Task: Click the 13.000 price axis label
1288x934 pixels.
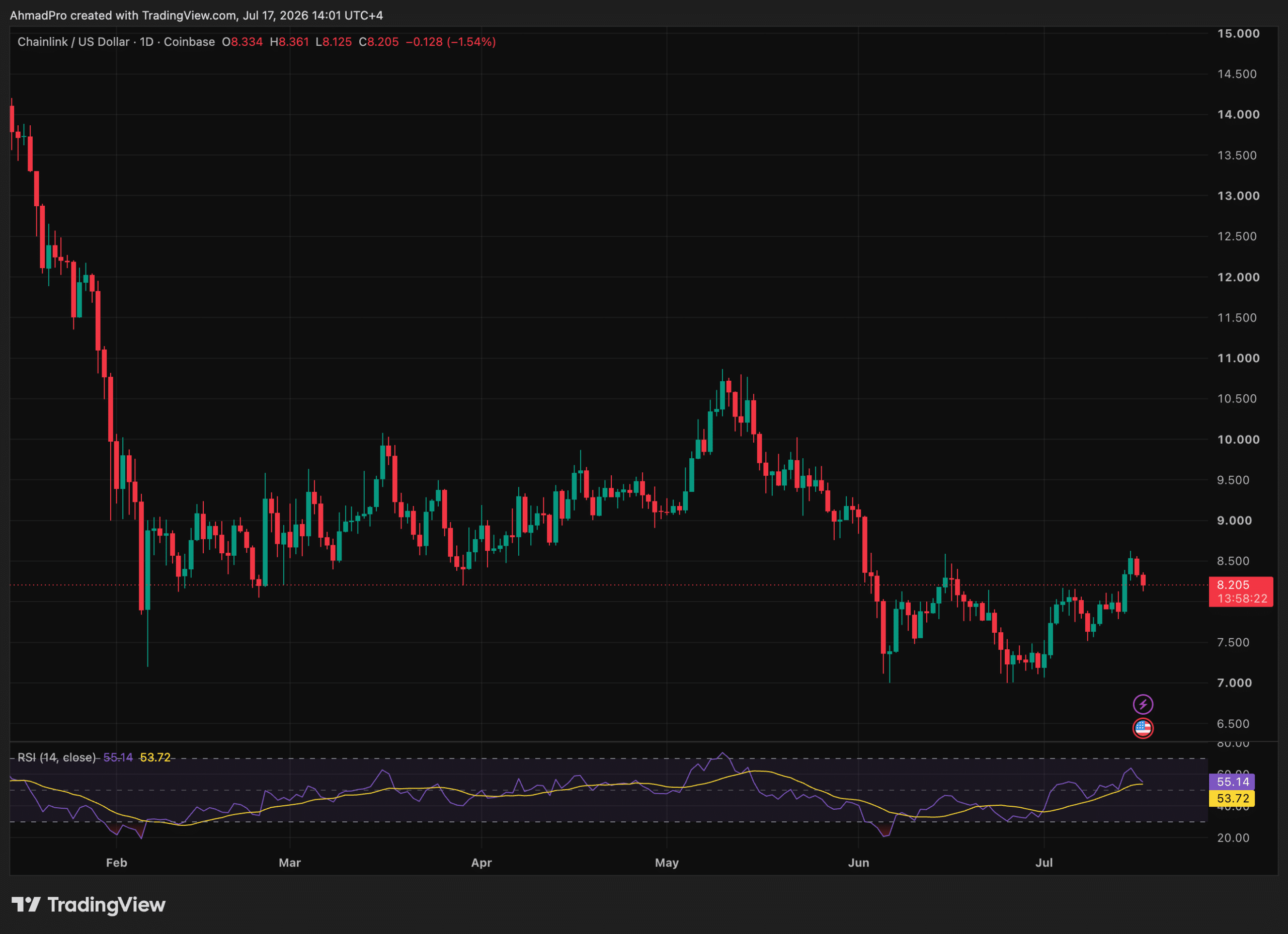Action: tap(1238, 196)
